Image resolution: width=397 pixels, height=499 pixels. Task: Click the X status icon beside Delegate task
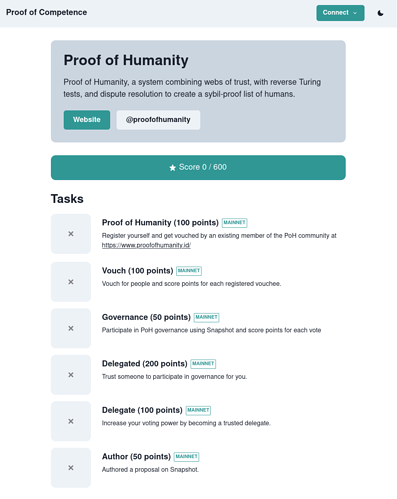(71, 421)
